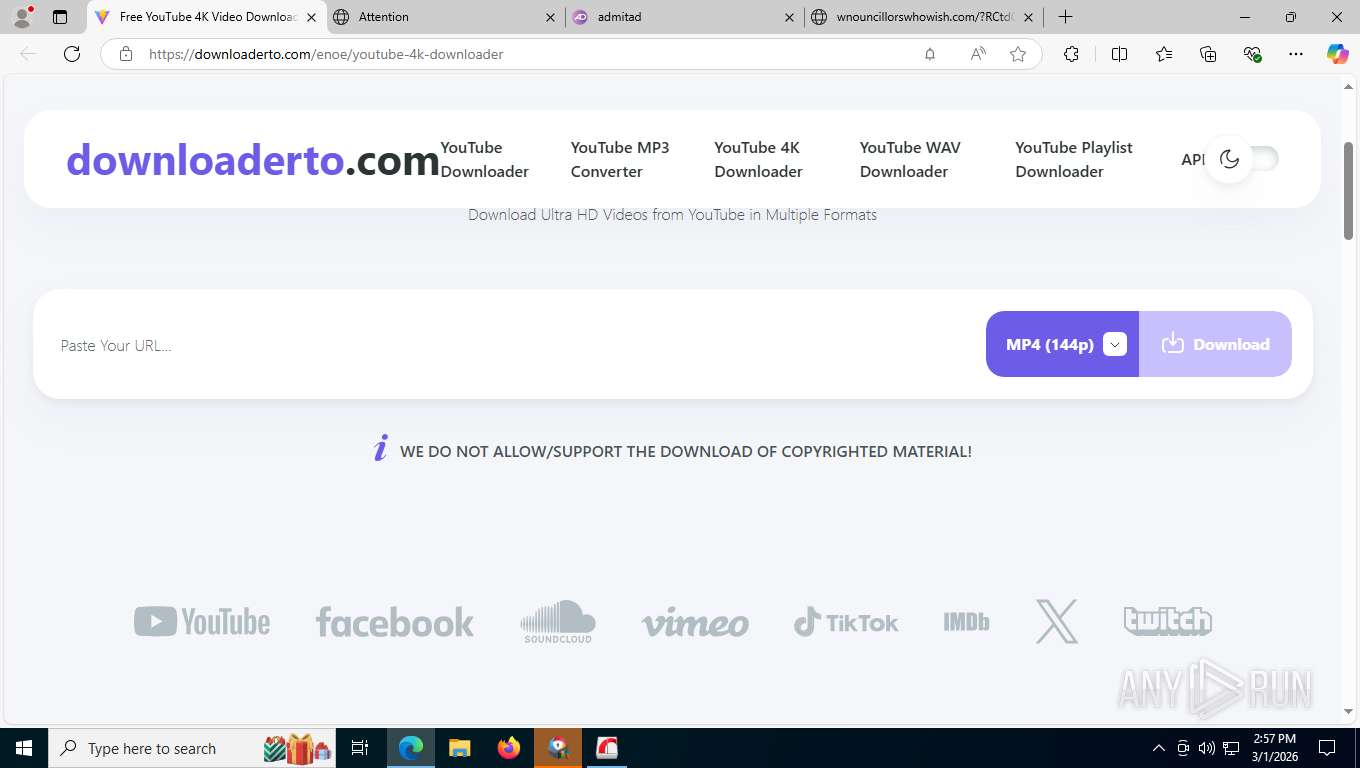This screenshot has width=1360, height=768.
Task: Toggle Split screen view icon
Action: point(1119,54)
